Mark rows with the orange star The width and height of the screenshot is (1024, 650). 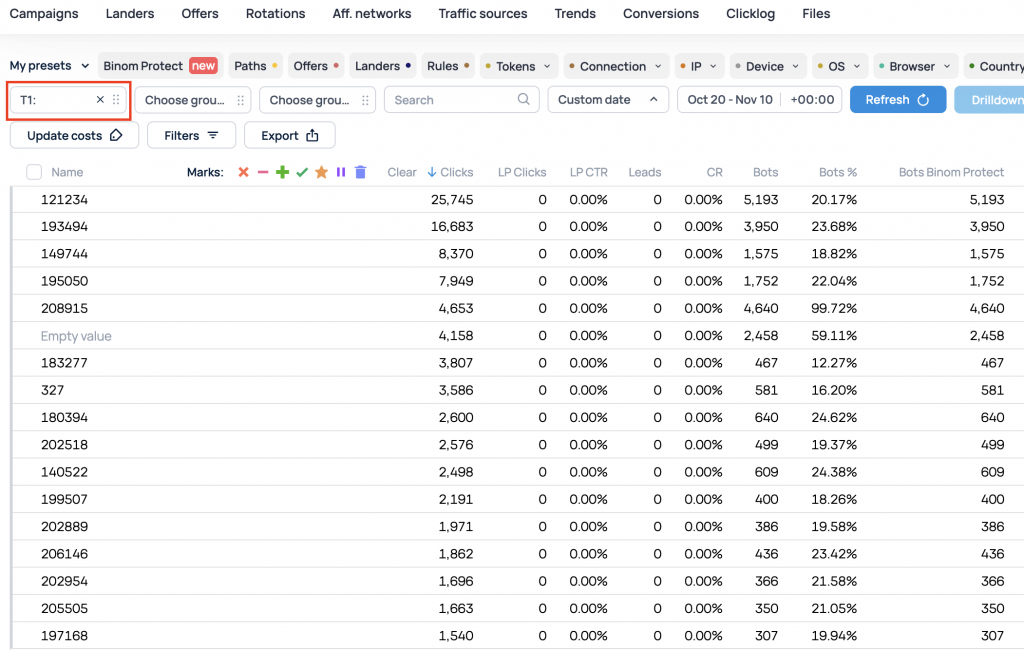tap(321, 173)
